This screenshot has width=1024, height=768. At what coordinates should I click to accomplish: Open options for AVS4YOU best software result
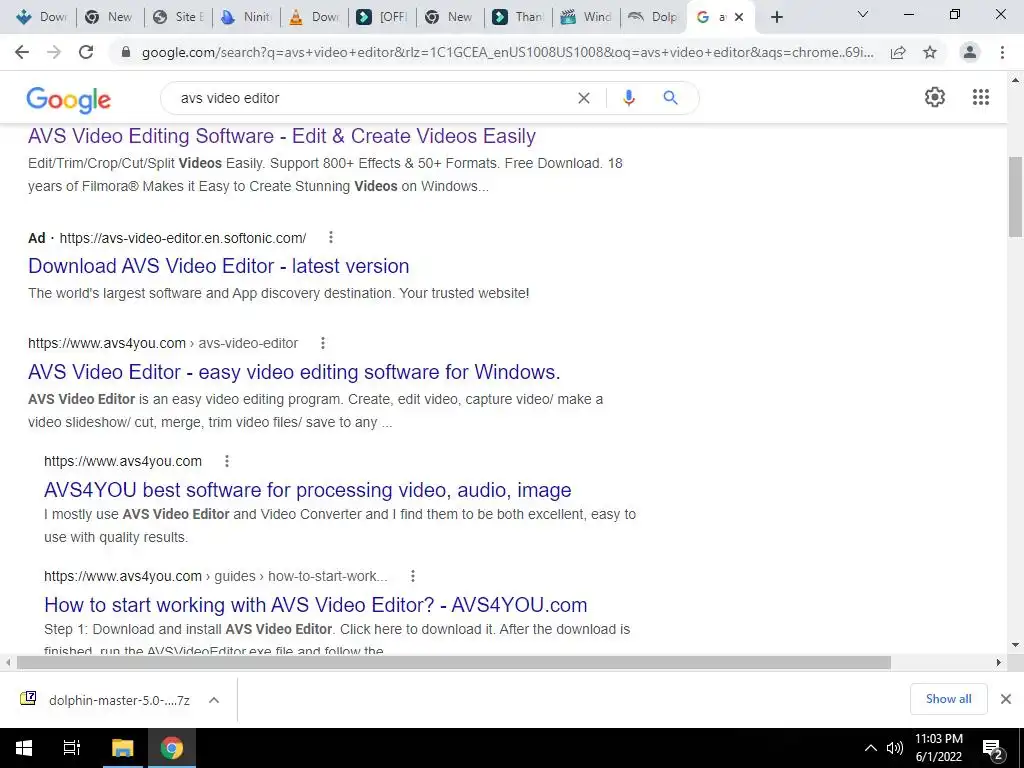point(227,461)
